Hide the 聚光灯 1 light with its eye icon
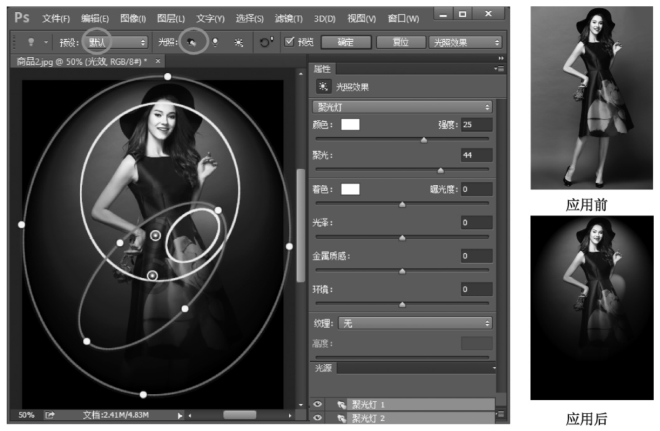 click(319, 403)
